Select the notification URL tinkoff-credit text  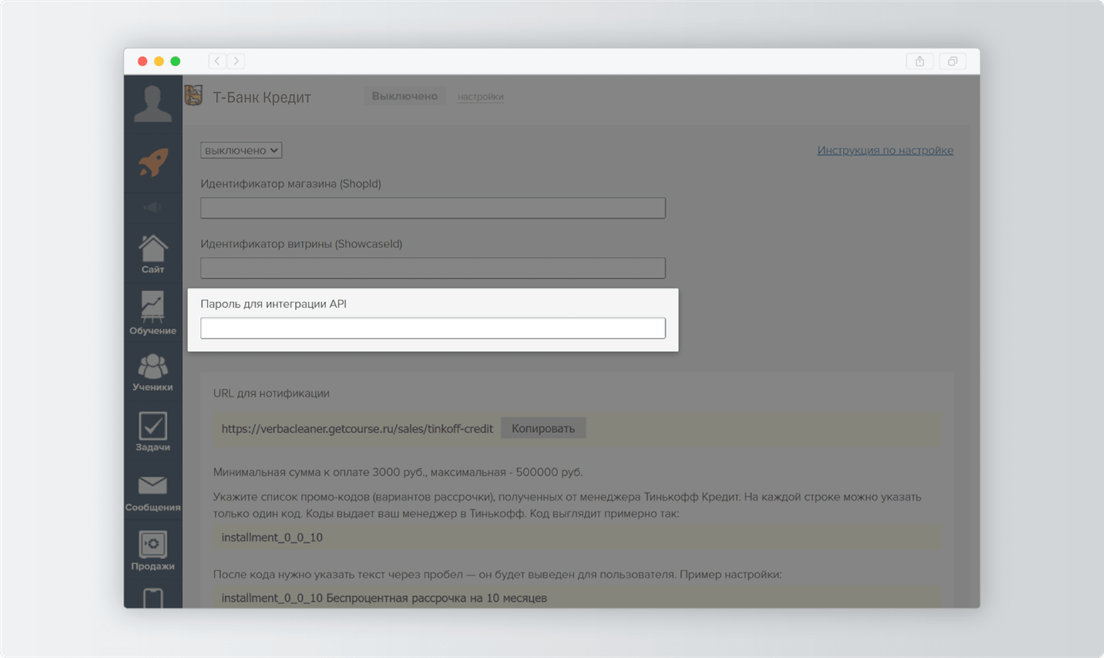(357, 429)
